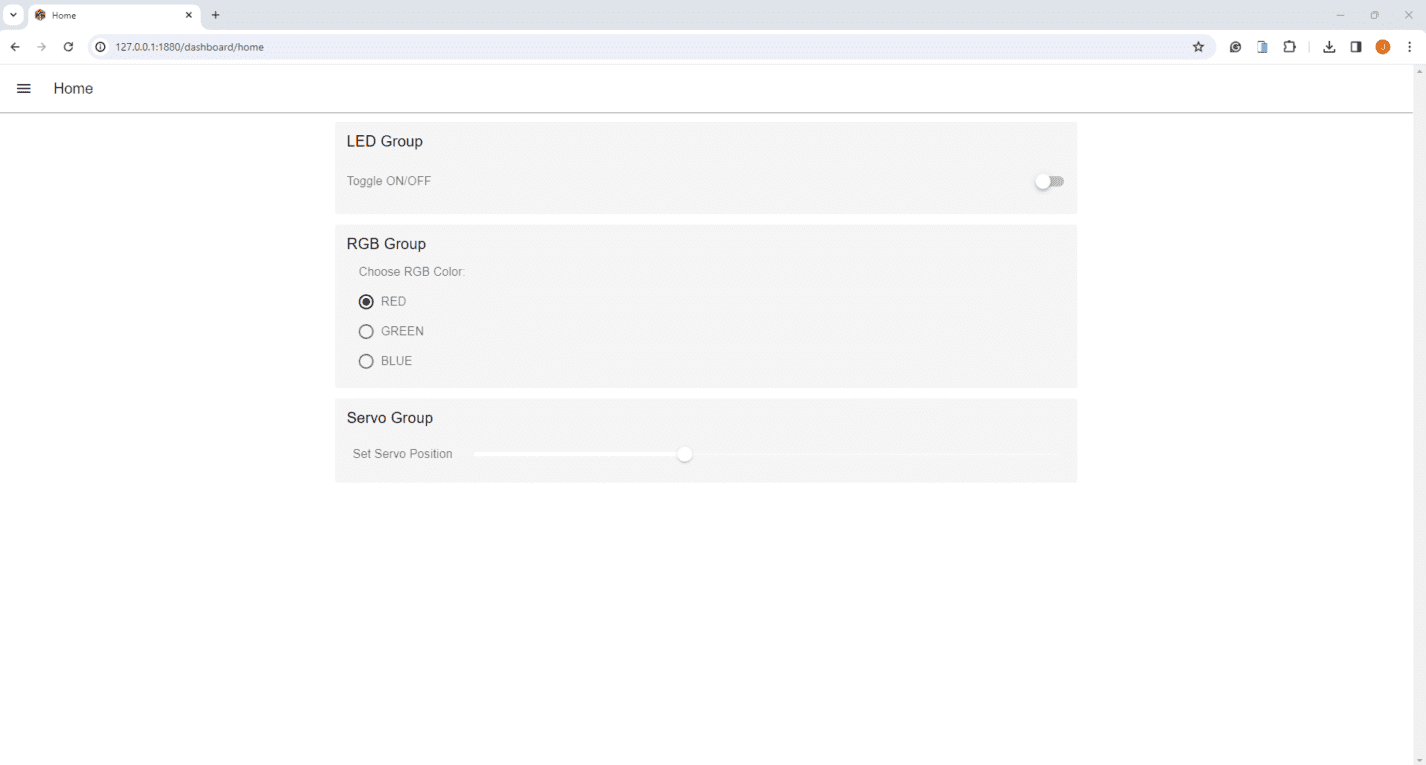
Task: Go back using the browser back arrow
Action: click(x=15, y=47)
